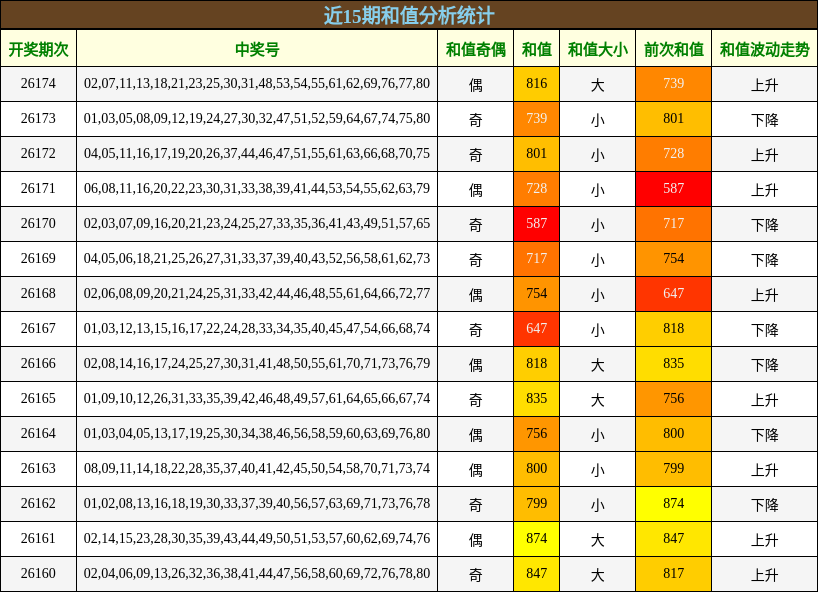Click winning numbers starting 04,05,06,18 in row 26169

tap(257, 258)
